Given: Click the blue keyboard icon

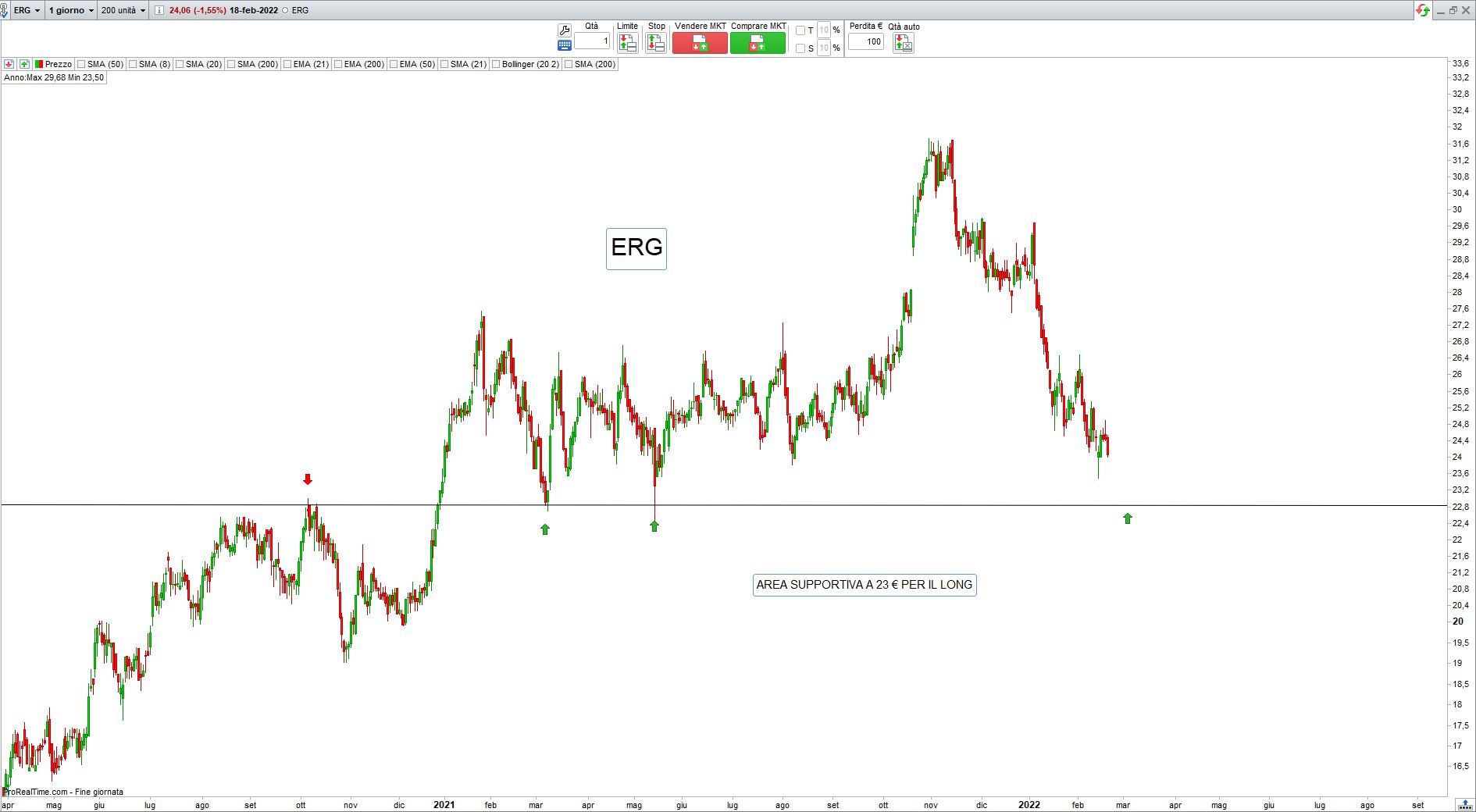Looking at the screenshot, I should [x=564, y=45].
